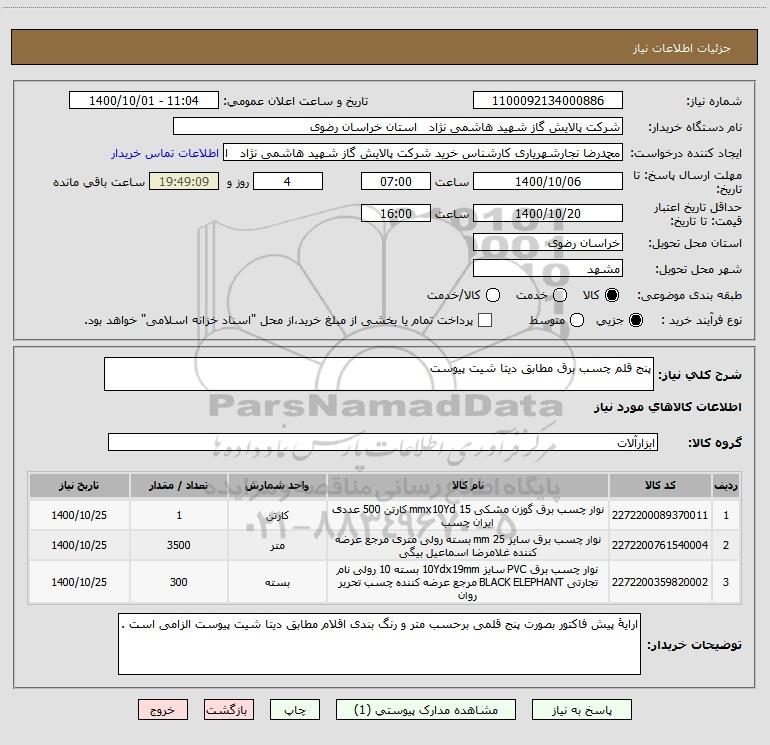Click the تعداد / مقدار column header

(x=179, y=485)
